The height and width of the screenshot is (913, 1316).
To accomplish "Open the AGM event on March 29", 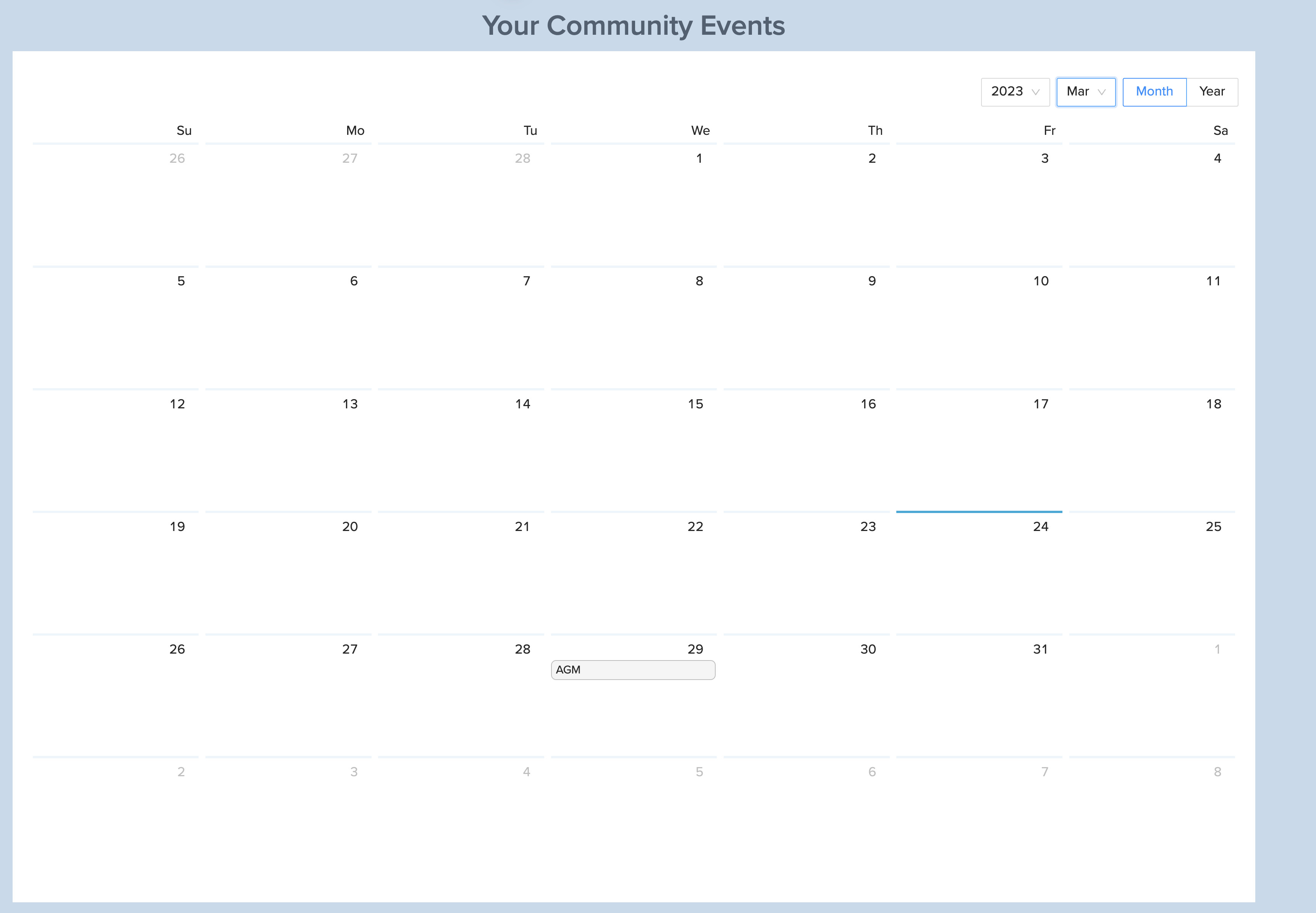I will point(633,670).
